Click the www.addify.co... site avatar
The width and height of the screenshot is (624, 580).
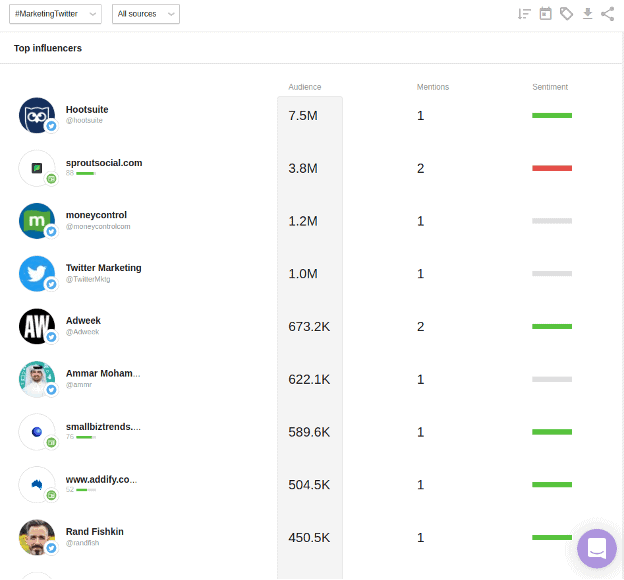(37, 484)
